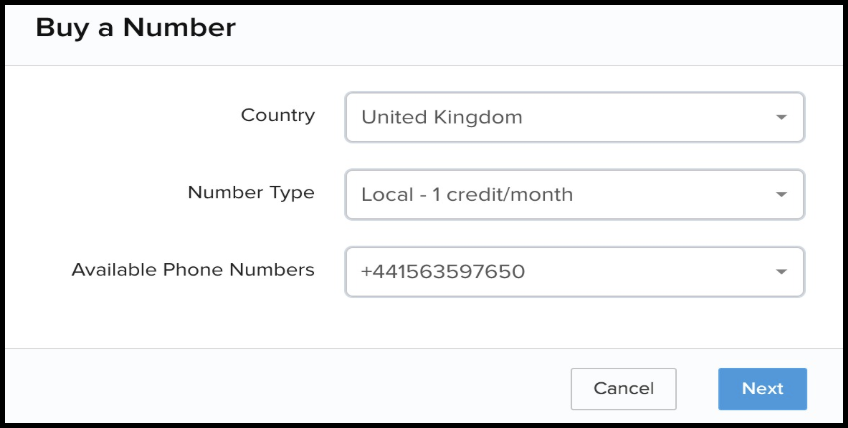Click the Number Type field label
Viewport: 848px width, 428px height.
click(x=251, y=192)
